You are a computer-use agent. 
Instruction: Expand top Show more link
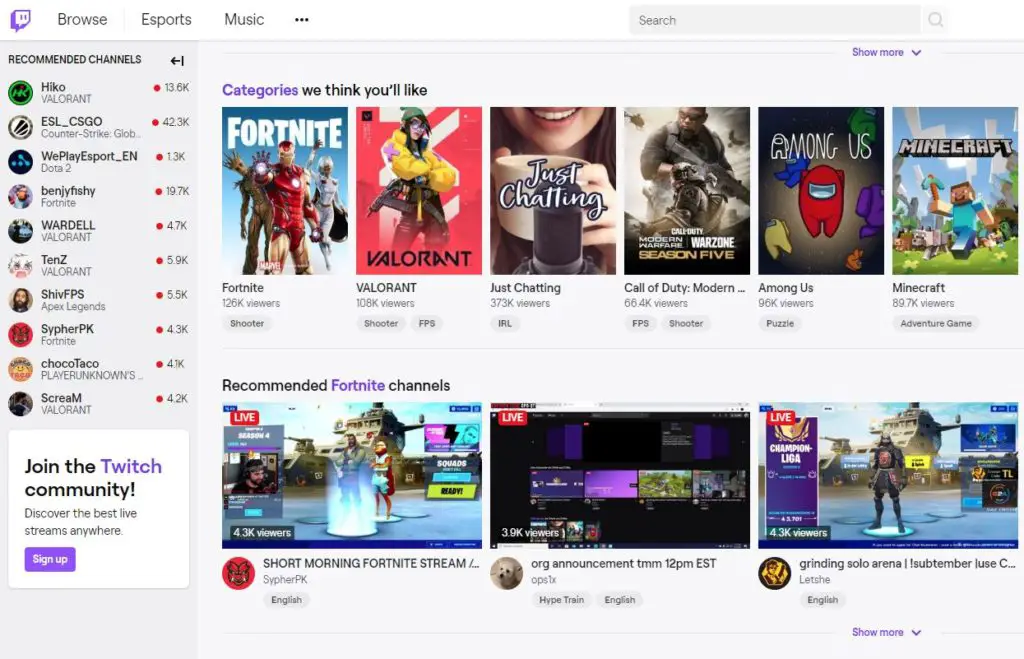click(x=886, y=52)
